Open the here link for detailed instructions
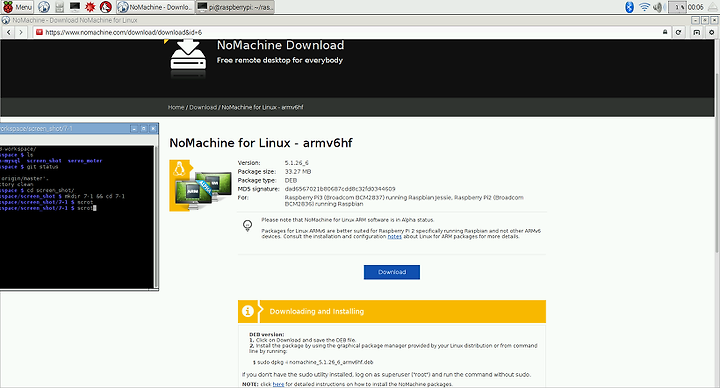This screenshot has width=720, height=388. point(278,384)
